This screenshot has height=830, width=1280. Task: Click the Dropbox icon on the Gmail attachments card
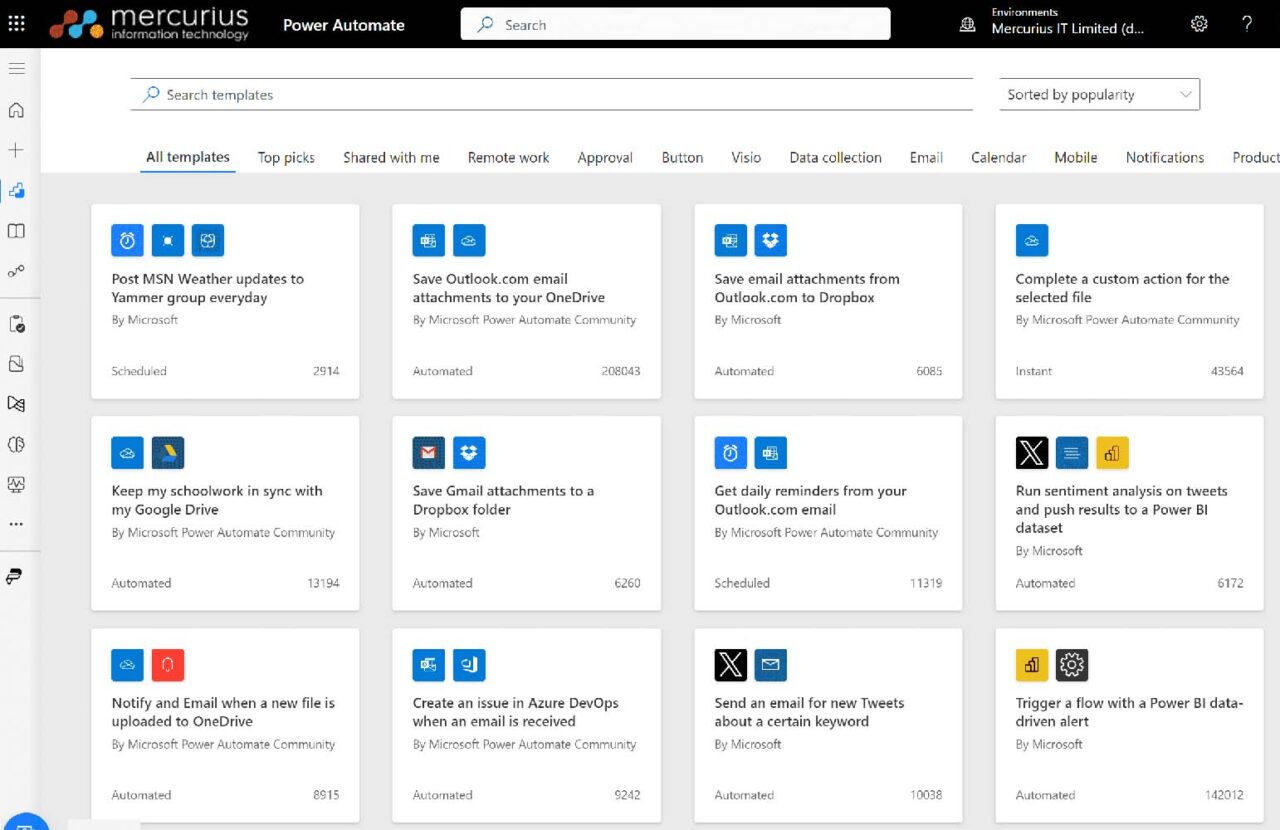pos(469,452)
